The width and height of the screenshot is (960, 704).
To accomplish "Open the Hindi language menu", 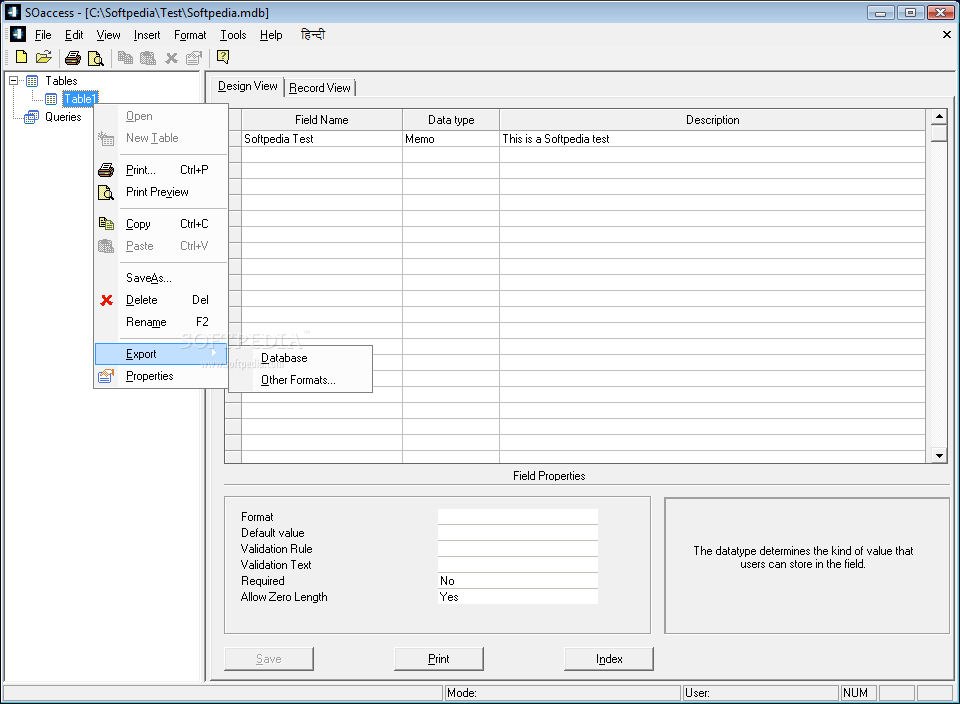I will (x=313, y=34).
